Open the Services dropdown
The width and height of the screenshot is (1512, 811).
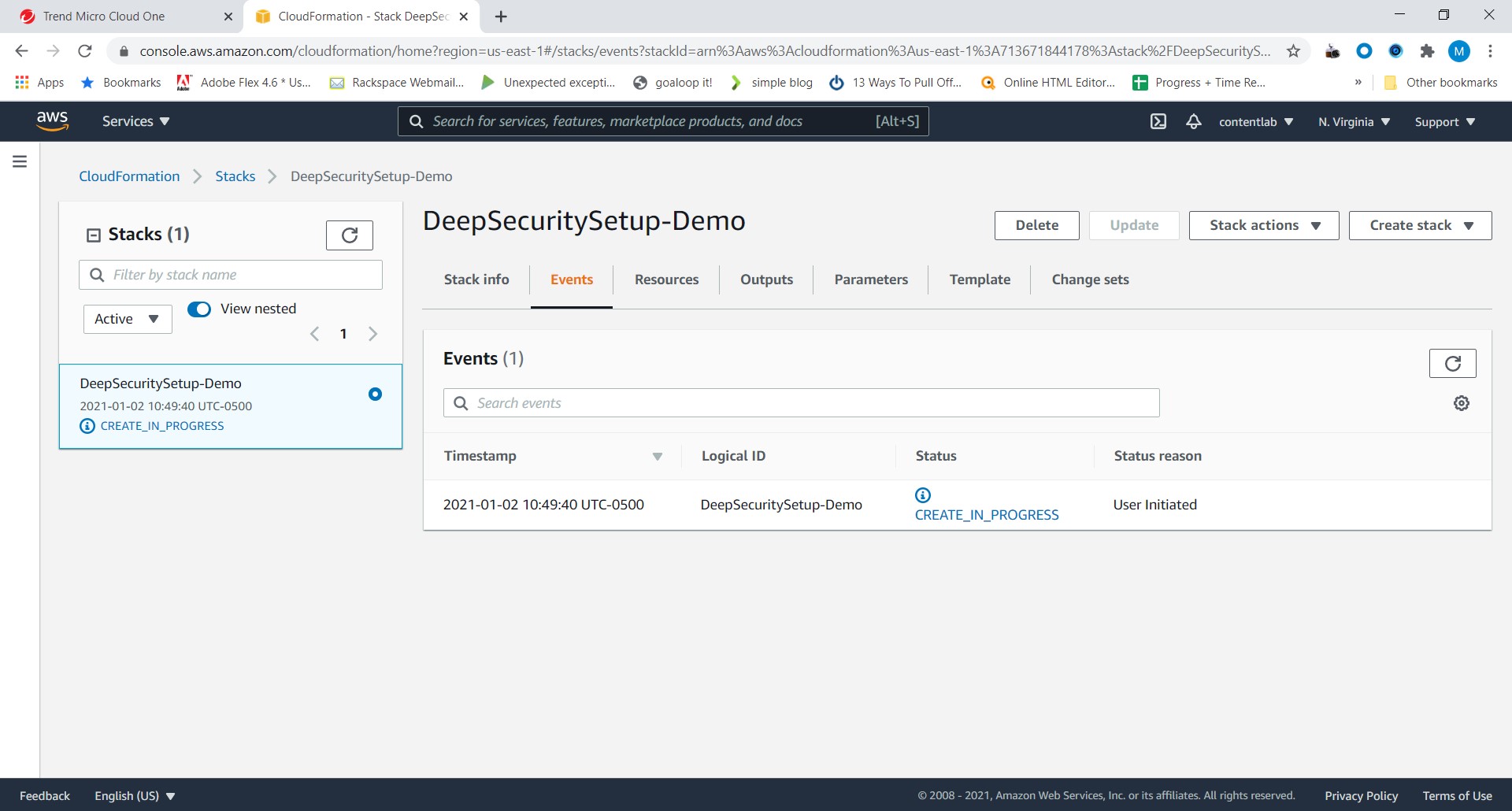[x=135, y=121]
